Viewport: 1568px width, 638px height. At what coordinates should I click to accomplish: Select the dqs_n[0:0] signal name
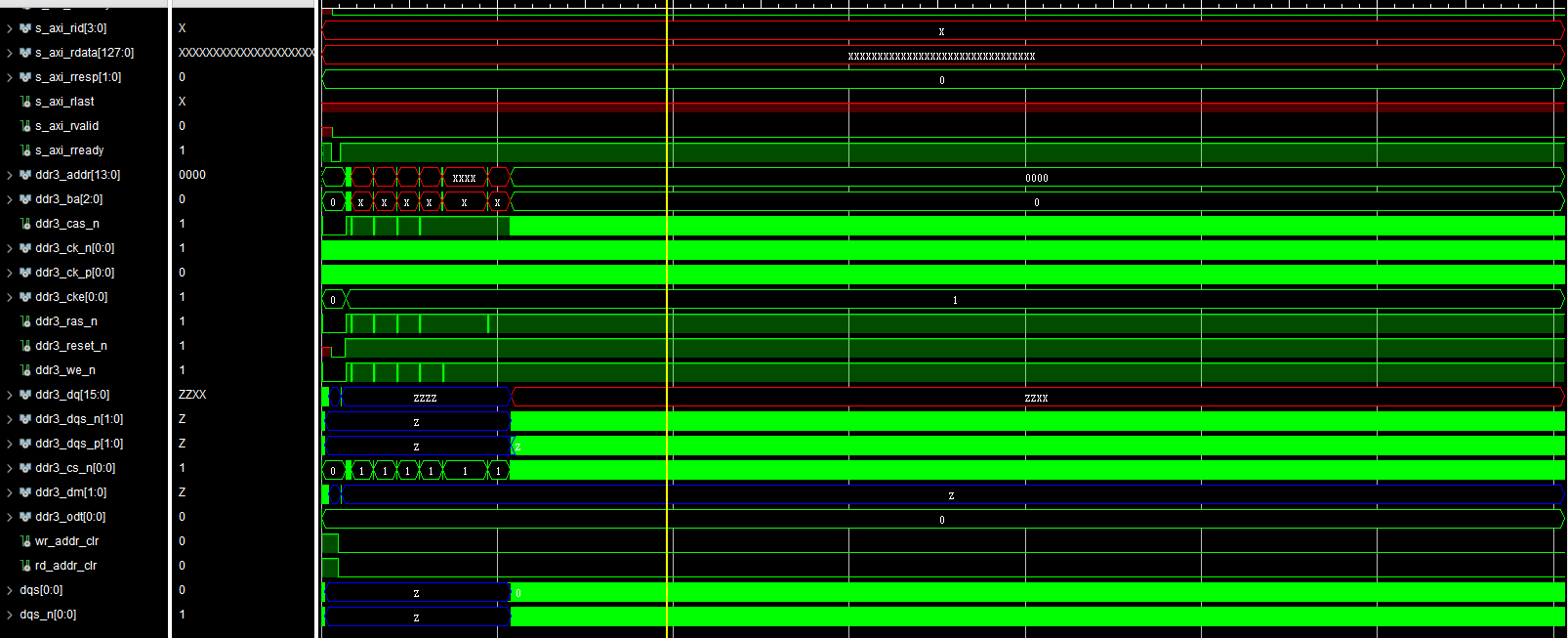pyautogui.click(x=48, y=615)
